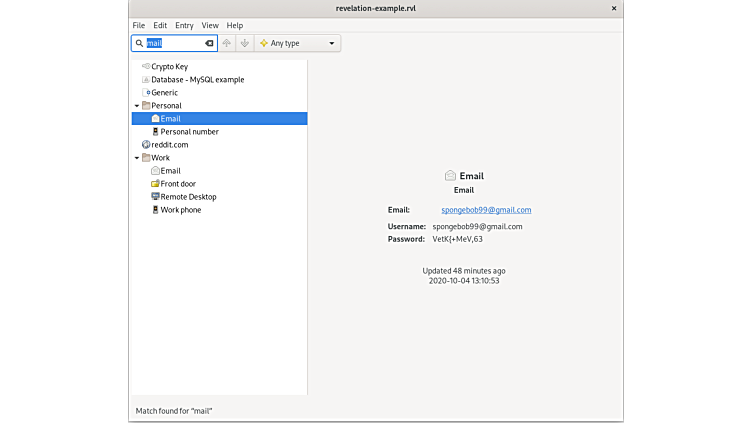This screenshot has height=423, width=752.
Task: Open the Any type filter dropdown
Action: pyautogui.click(x=298, y=44)
